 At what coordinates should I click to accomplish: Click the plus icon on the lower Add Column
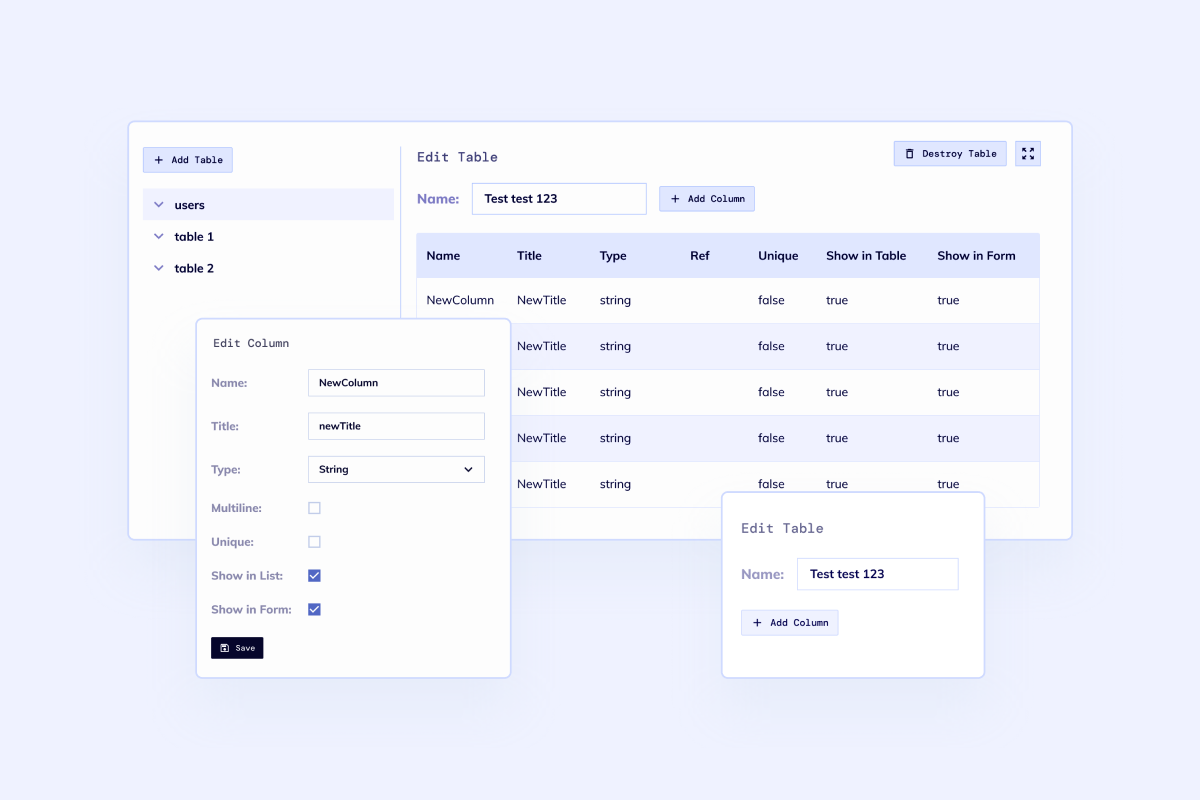point(756,622)
